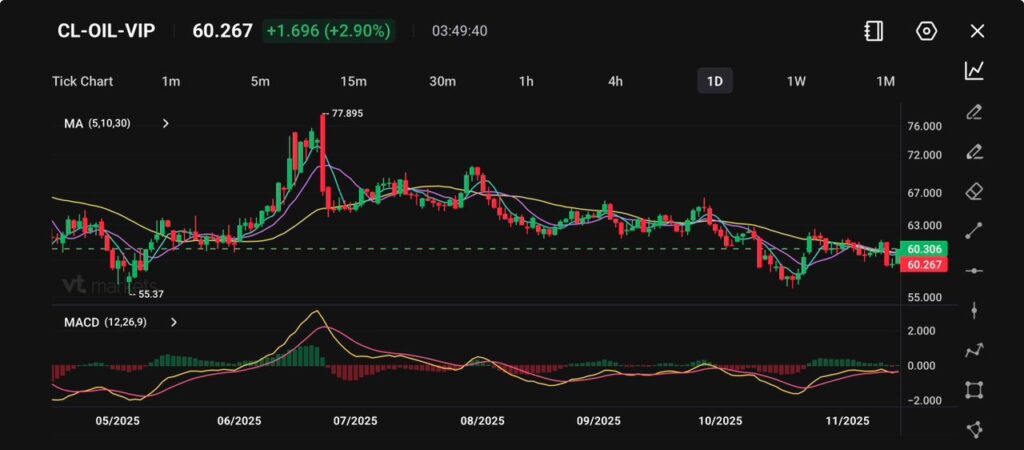This screenshot has width=1024, height=450.
Task: Select the 4h timeframe
Action: click(615, 81)
